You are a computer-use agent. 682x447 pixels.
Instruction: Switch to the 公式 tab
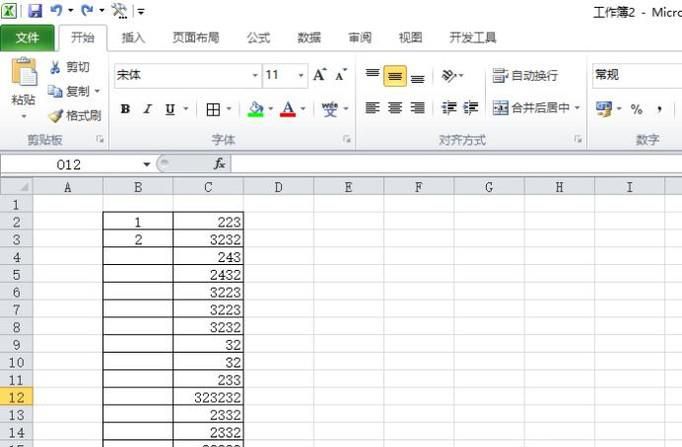(x=258, y=38)
